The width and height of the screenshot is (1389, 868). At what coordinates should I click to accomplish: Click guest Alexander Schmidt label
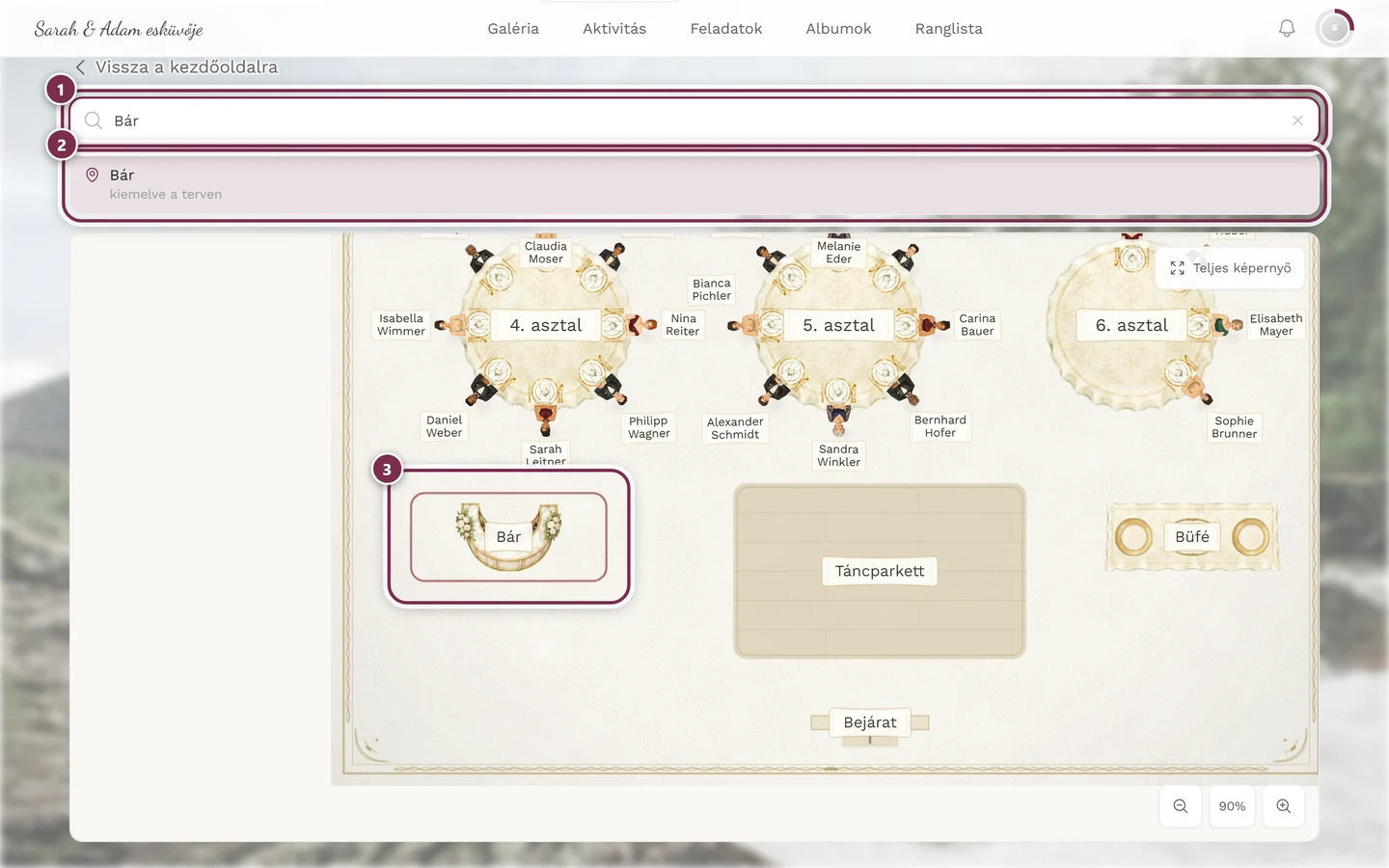[x=735, y=428]
